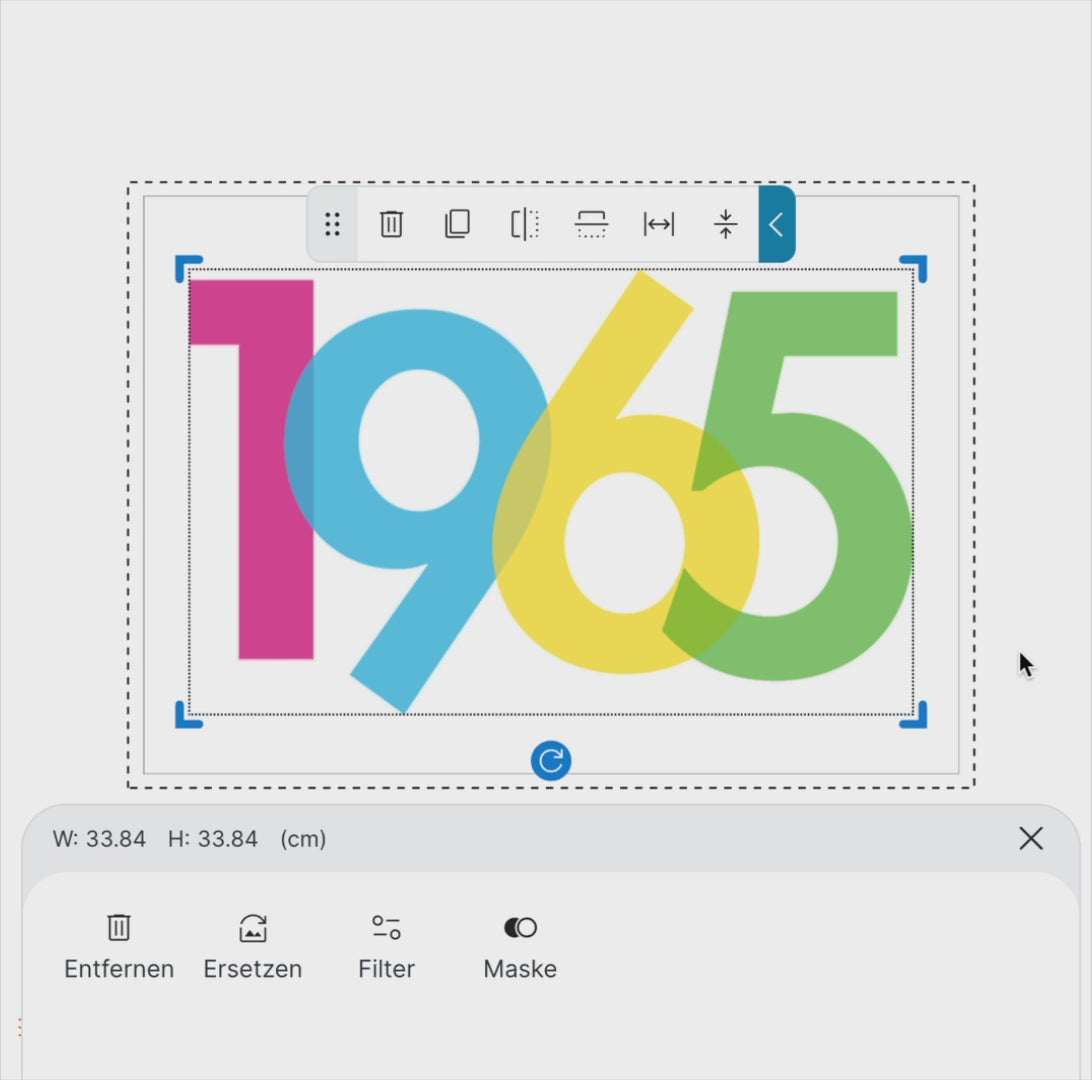Image resolution: width=1092 pixels, height=1080 pixels.
Task: Duplicate the image via the copy icon
Action: pyautogui.click(x=457, y=224)
